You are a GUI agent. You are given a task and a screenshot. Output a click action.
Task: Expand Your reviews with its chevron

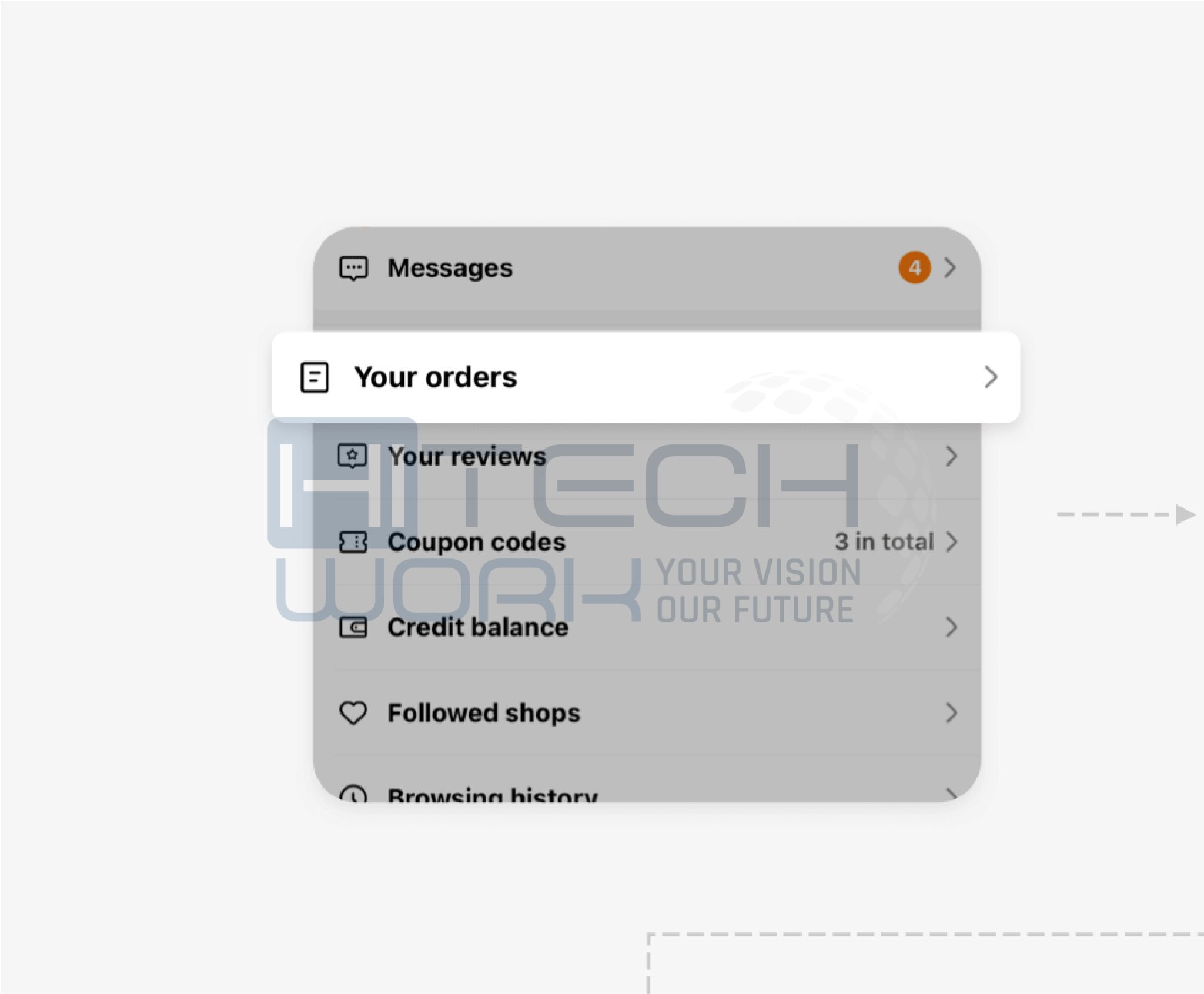point(951,456)
